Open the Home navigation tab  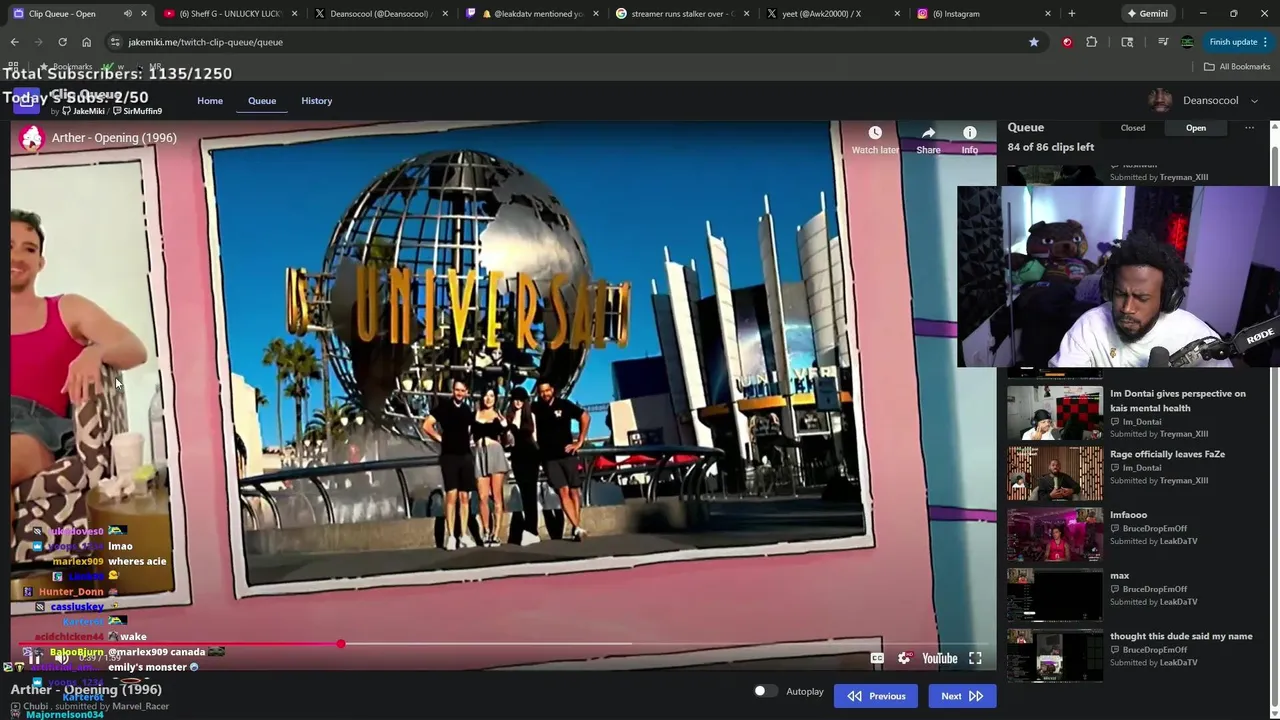click(210, 101)
